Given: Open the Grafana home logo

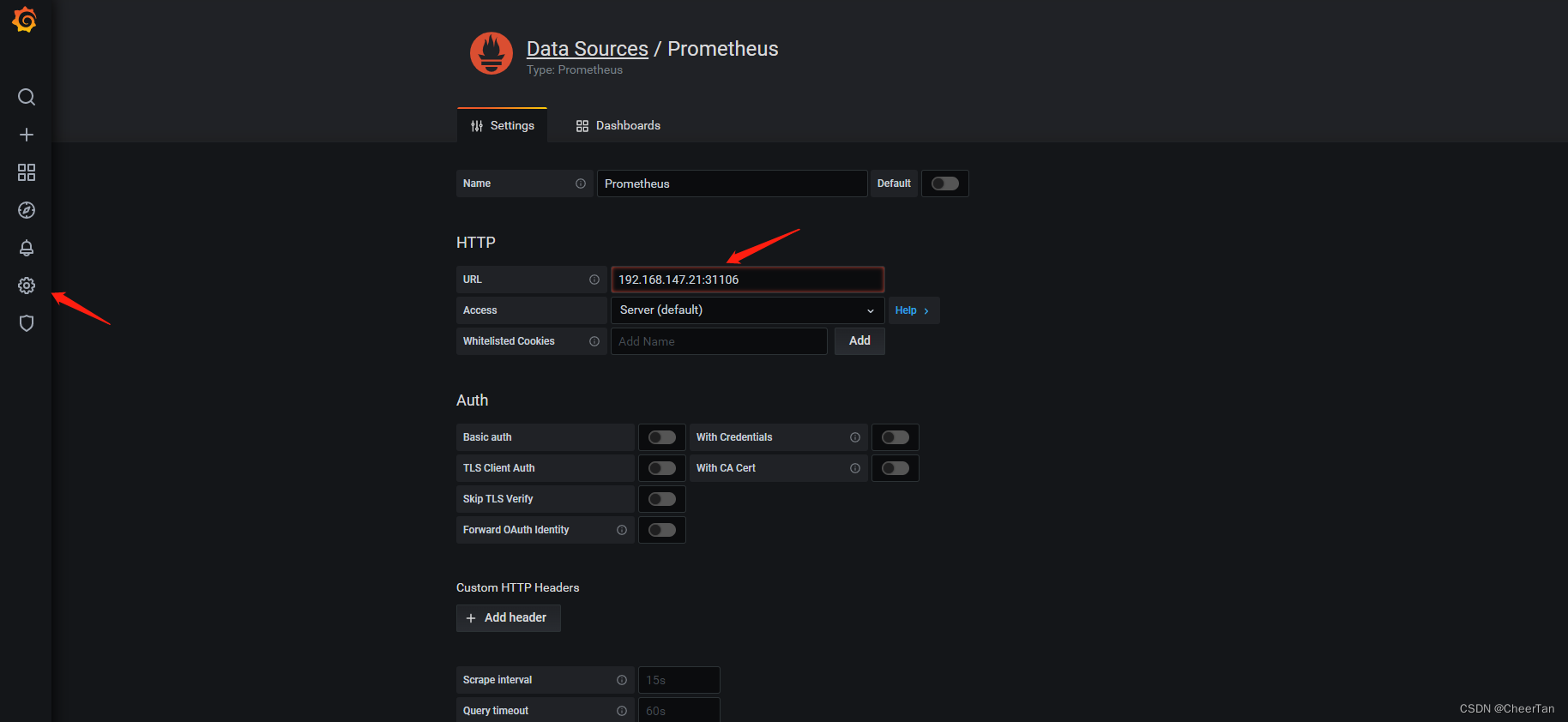Looking at the screenshot, I should coord(25,19).
